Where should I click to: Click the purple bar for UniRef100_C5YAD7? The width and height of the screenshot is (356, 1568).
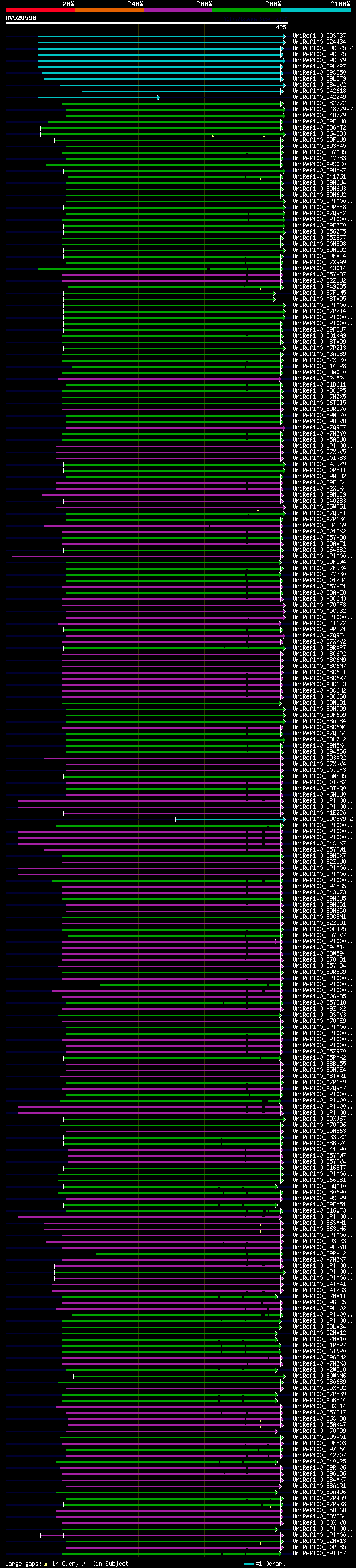click(x=172, y=275)
